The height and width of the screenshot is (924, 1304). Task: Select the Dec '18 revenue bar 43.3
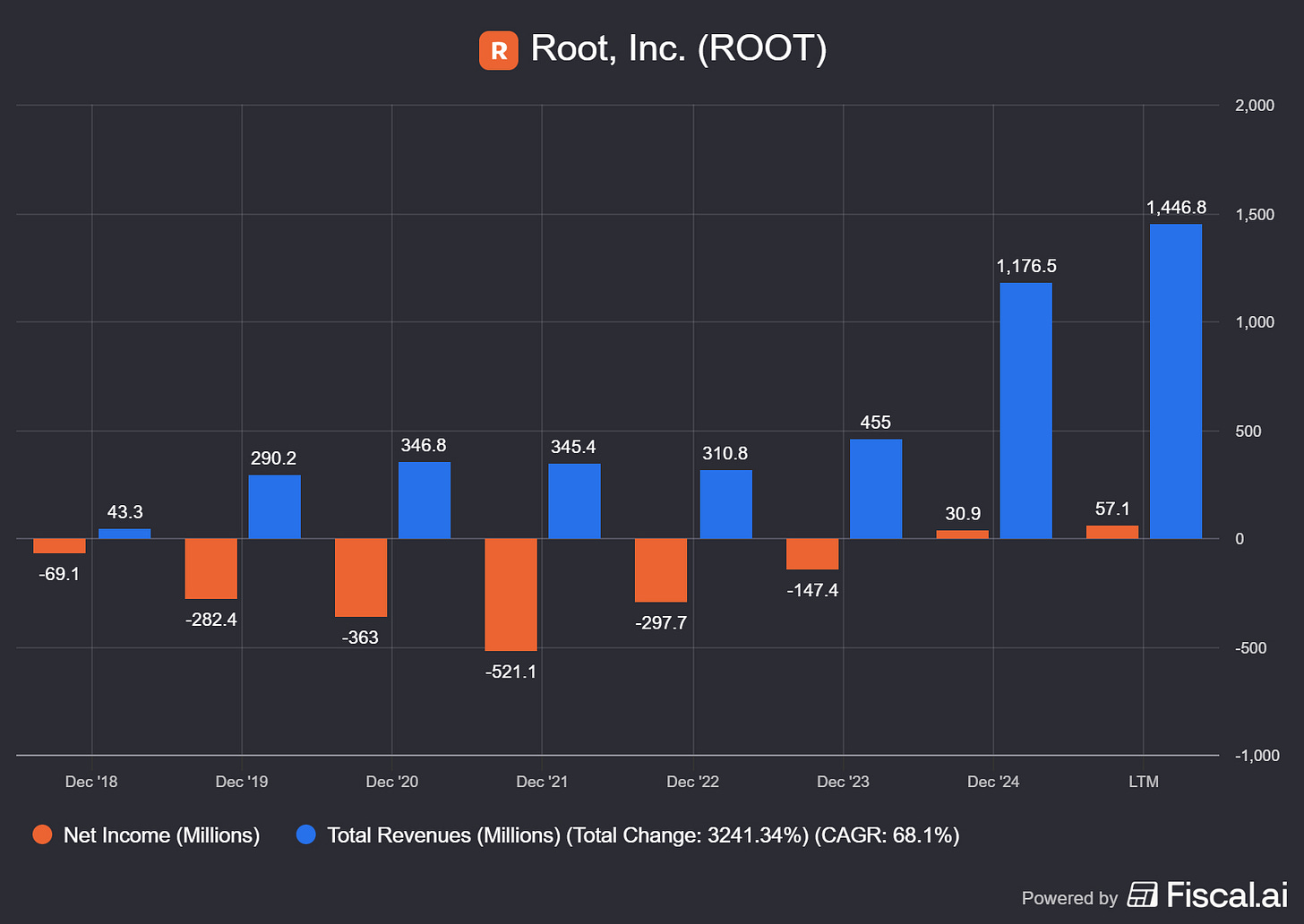tap(124, 534)
